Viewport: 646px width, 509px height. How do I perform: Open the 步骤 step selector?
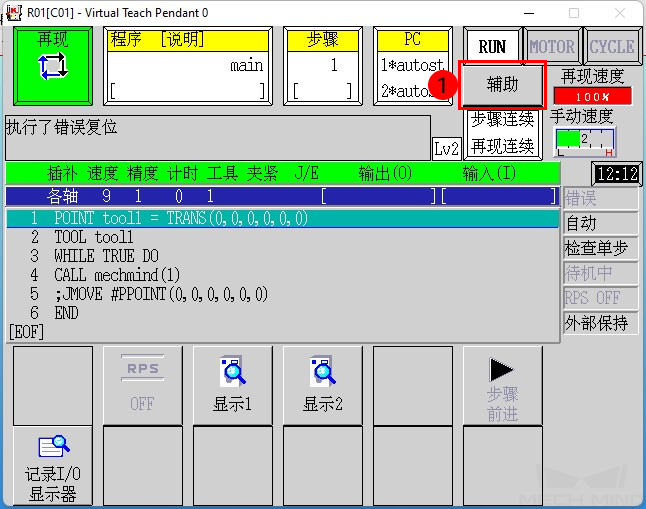coord(323,66)
